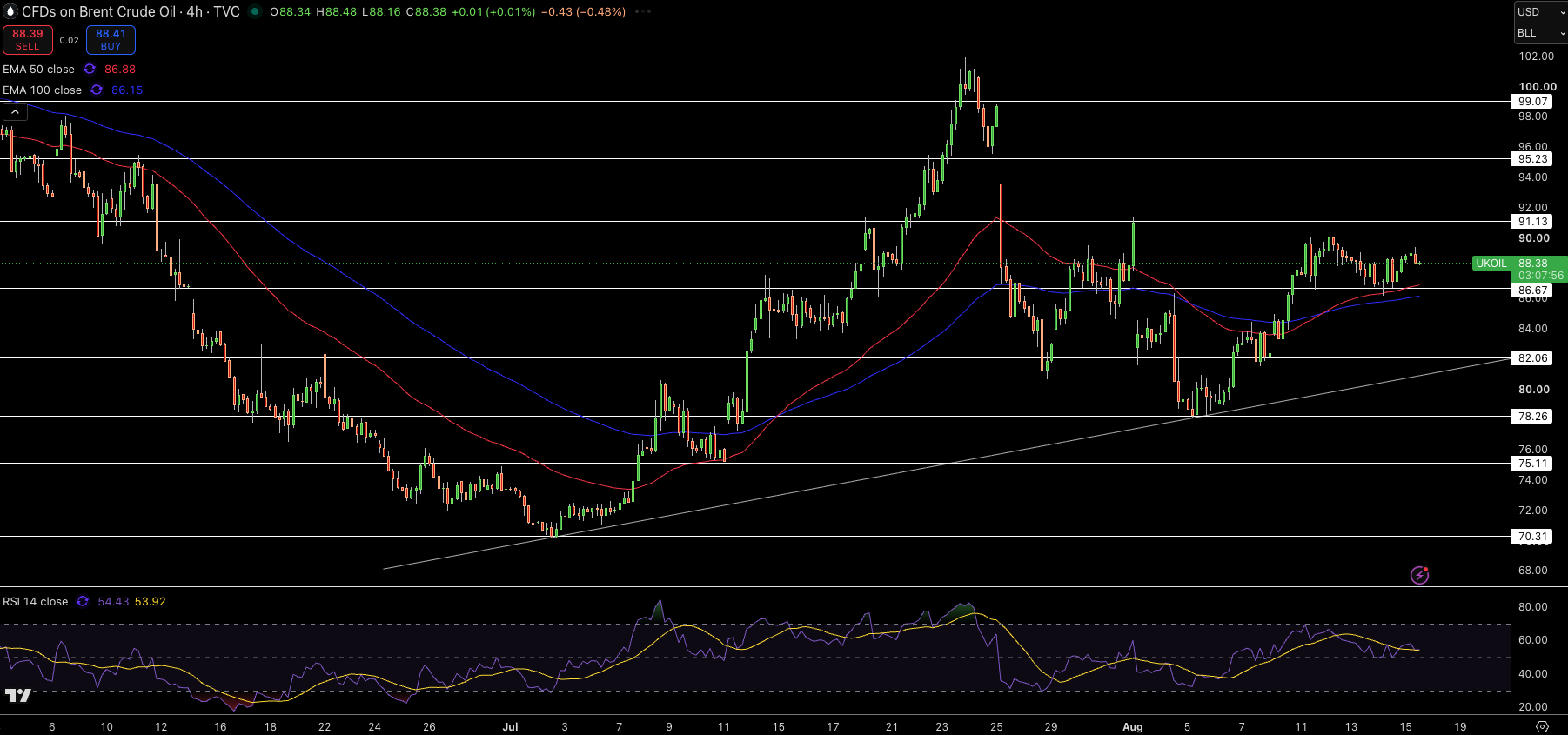
Task: Open the TradingView logo in bottom left
Action: (18, 695)
